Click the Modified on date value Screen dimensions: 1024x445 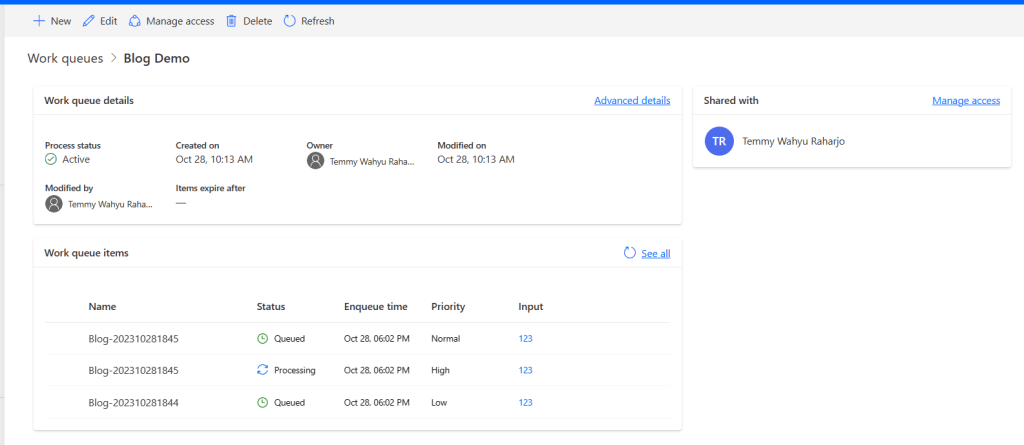click(476, 159)
